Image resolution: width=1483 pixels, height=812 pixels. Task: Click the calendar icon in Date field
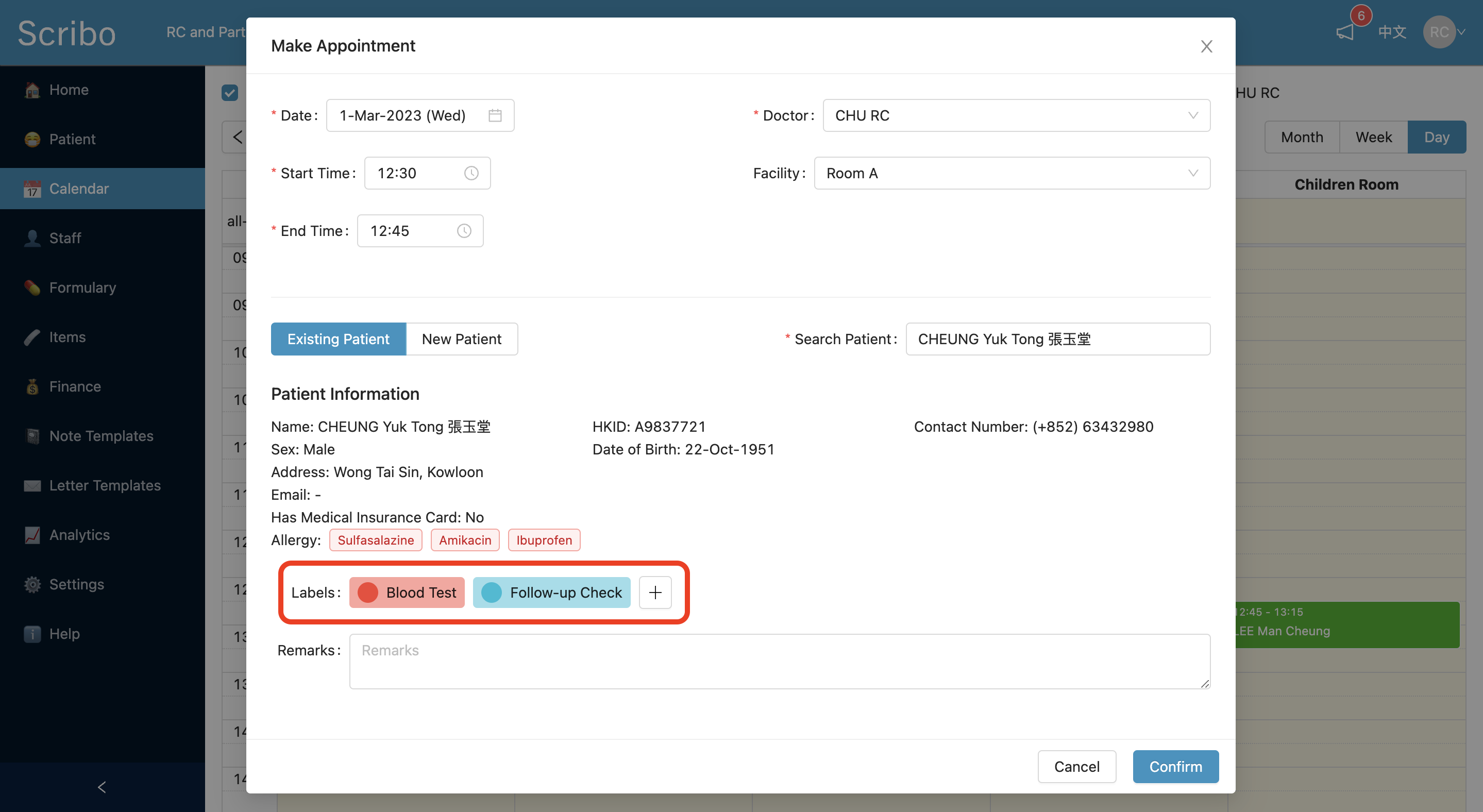(495, 116)
